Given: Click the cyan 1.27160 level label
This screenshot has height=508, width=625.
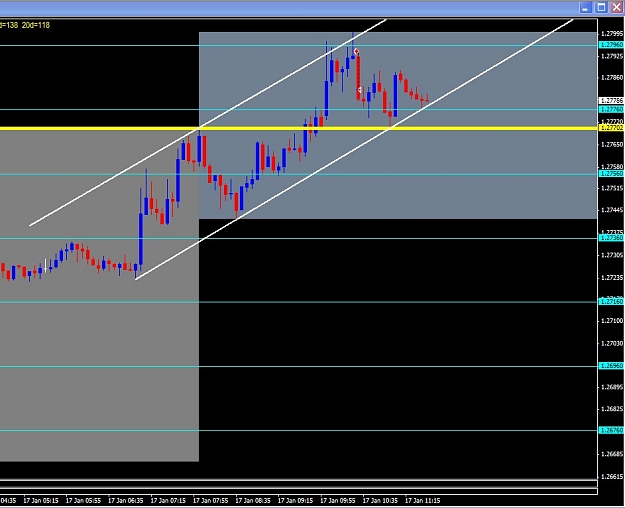Looking at the screenshot, I should point(611,302).
